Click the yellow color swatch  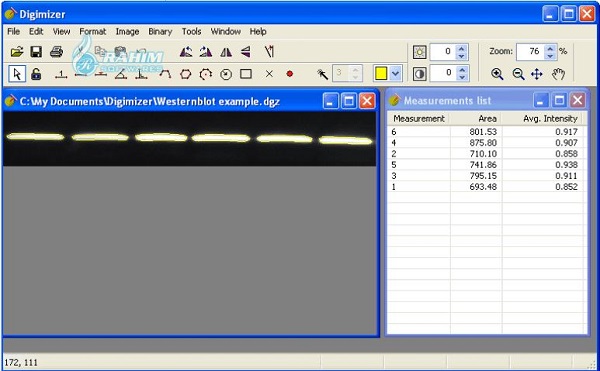tap(381, 73)
